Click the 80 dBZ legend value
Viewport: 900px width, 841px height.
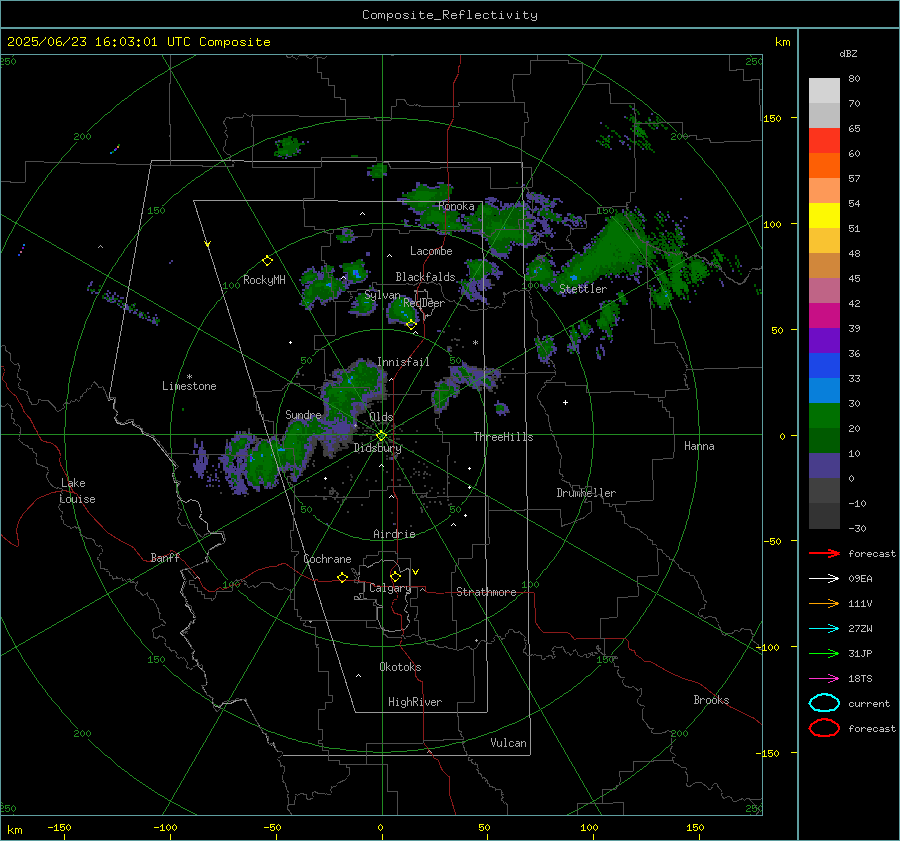pyautogui.click(x=854, y=79)
